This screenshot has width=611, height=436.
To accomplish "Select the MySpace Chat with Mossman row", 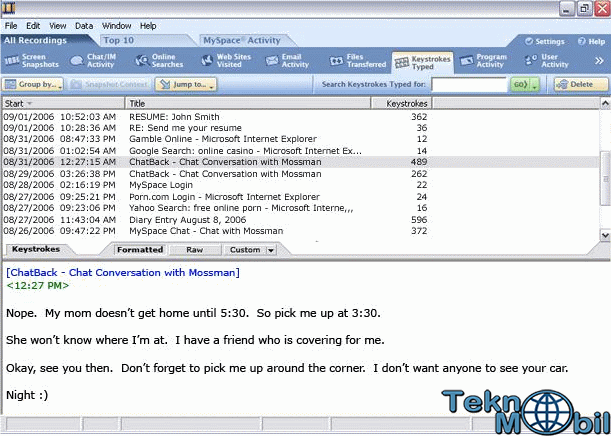I will [x=300, y=231].
